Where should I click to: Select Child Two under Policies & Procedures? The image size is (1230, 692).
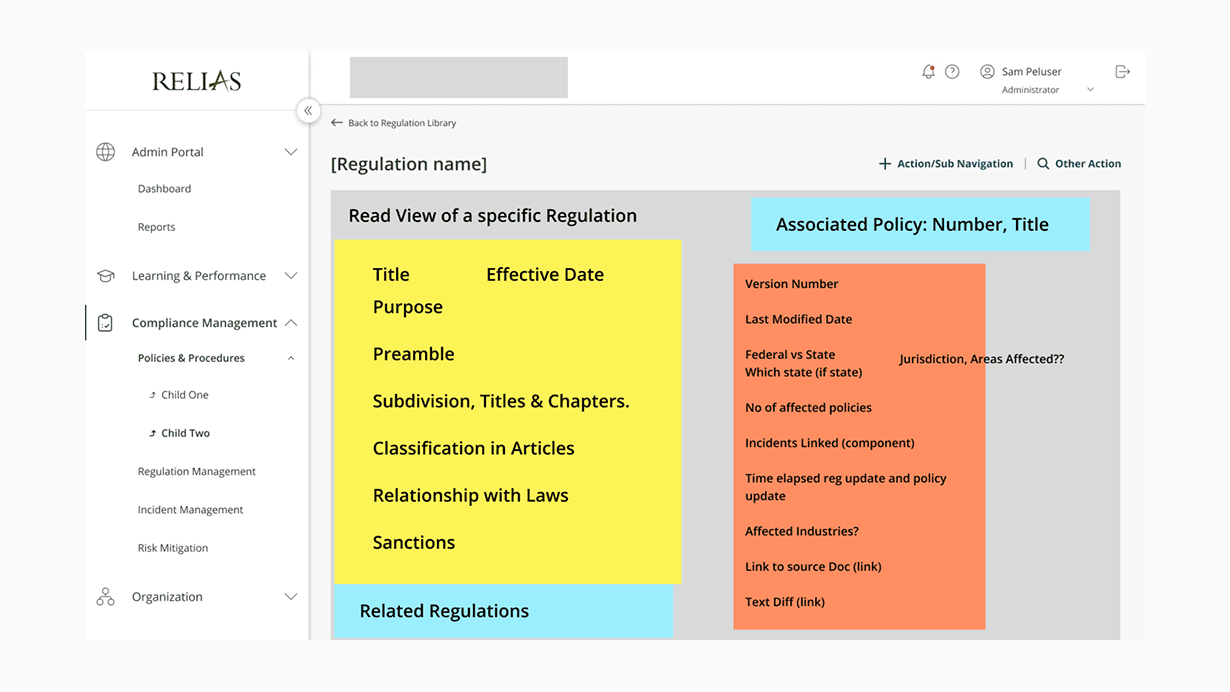point(185,434)
